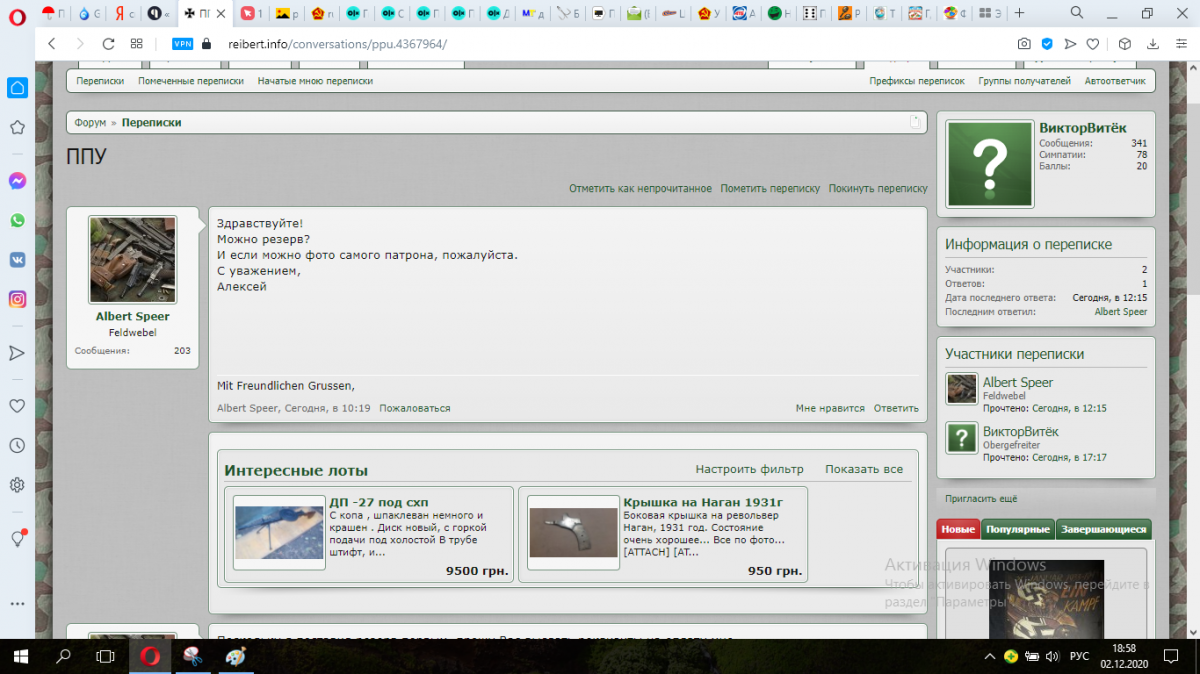Open browsing history clock icon
The width and height of the screenshot is (1200, 674).
pos(17,445)
